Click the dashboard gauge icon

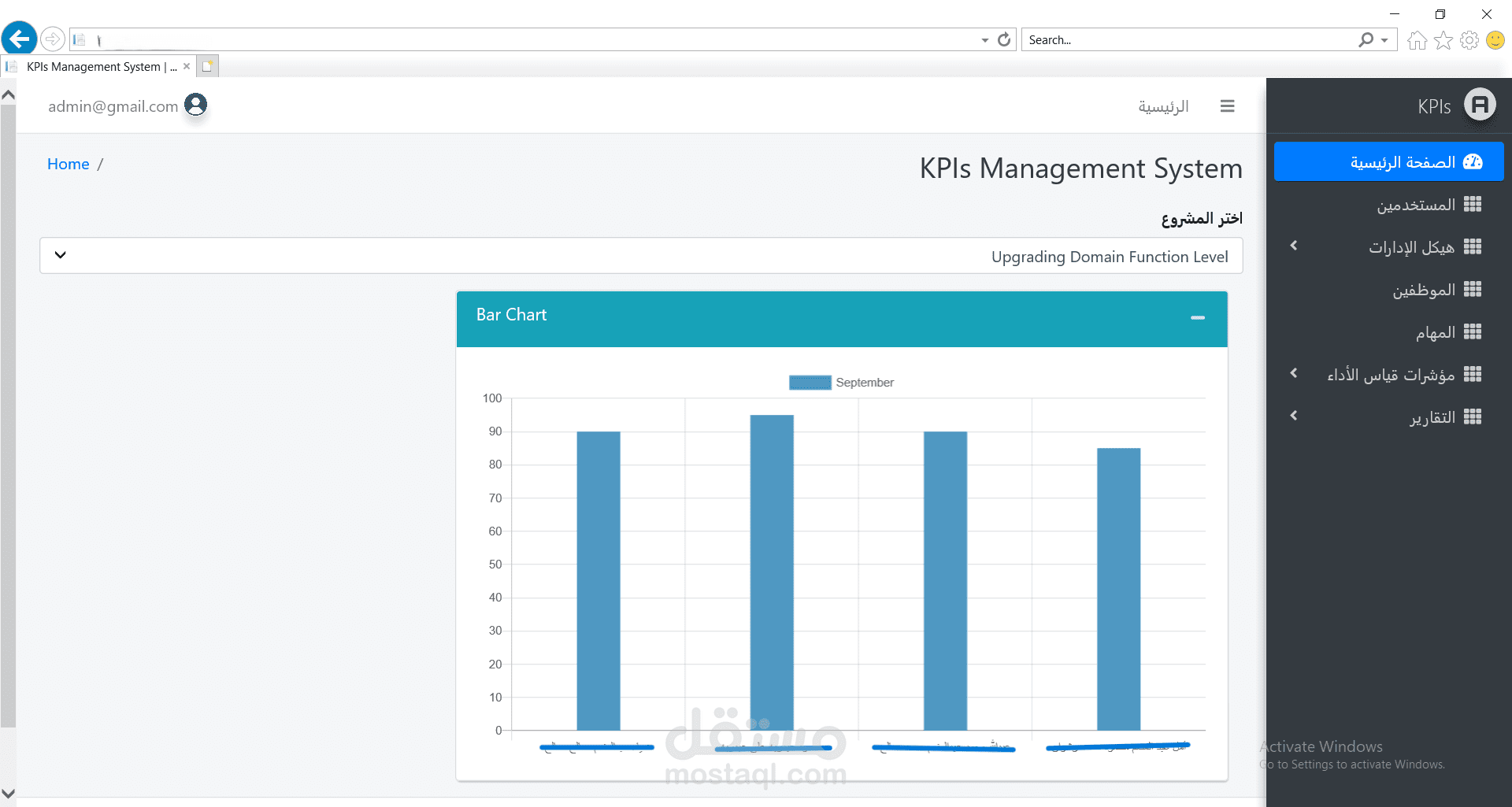coord(1473,162)
